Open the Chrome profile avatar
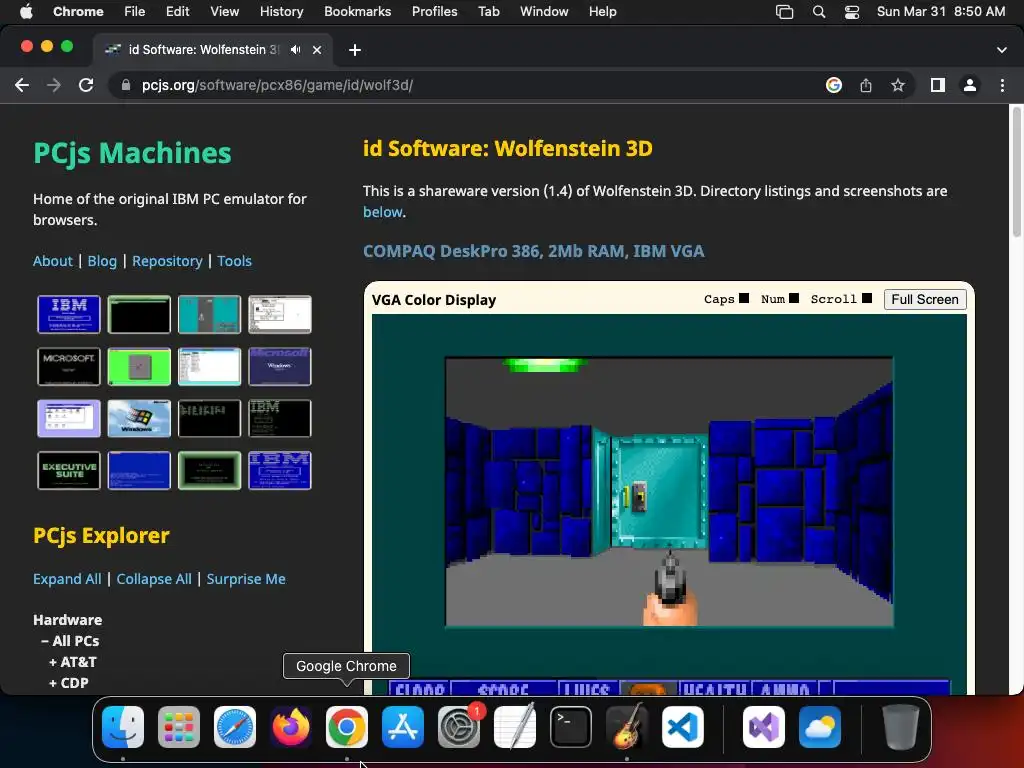The width and height of the screenshot is (1024, 768). point(970,85)
